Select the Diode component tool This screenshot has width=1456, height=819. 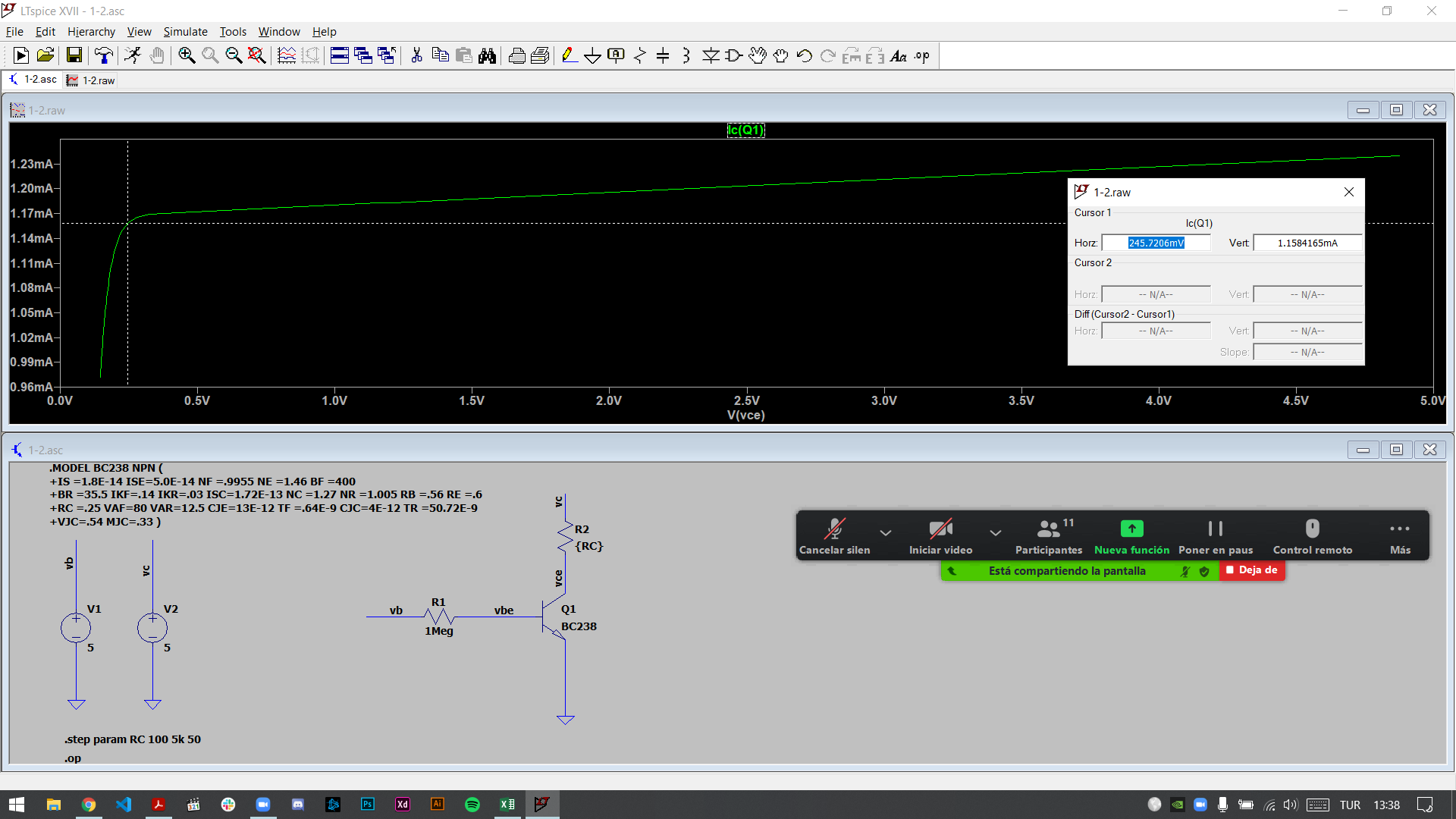pos(711,55)
